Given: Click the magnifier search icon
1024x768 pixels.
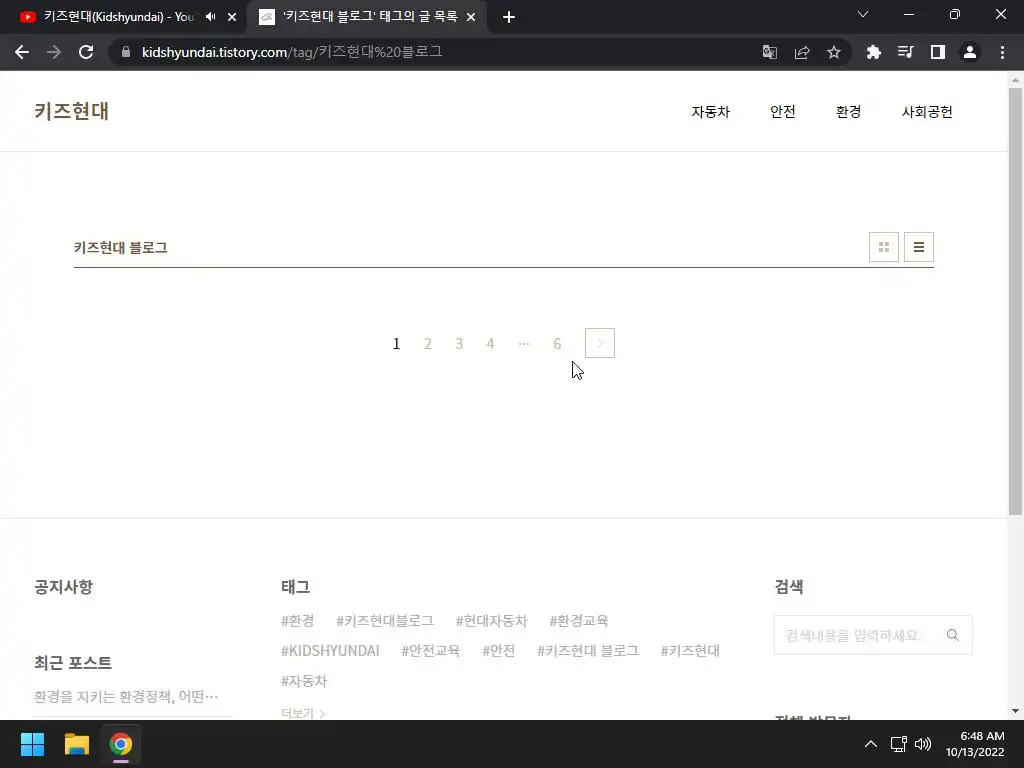Looking at the screenshot, I should [953, 635].
